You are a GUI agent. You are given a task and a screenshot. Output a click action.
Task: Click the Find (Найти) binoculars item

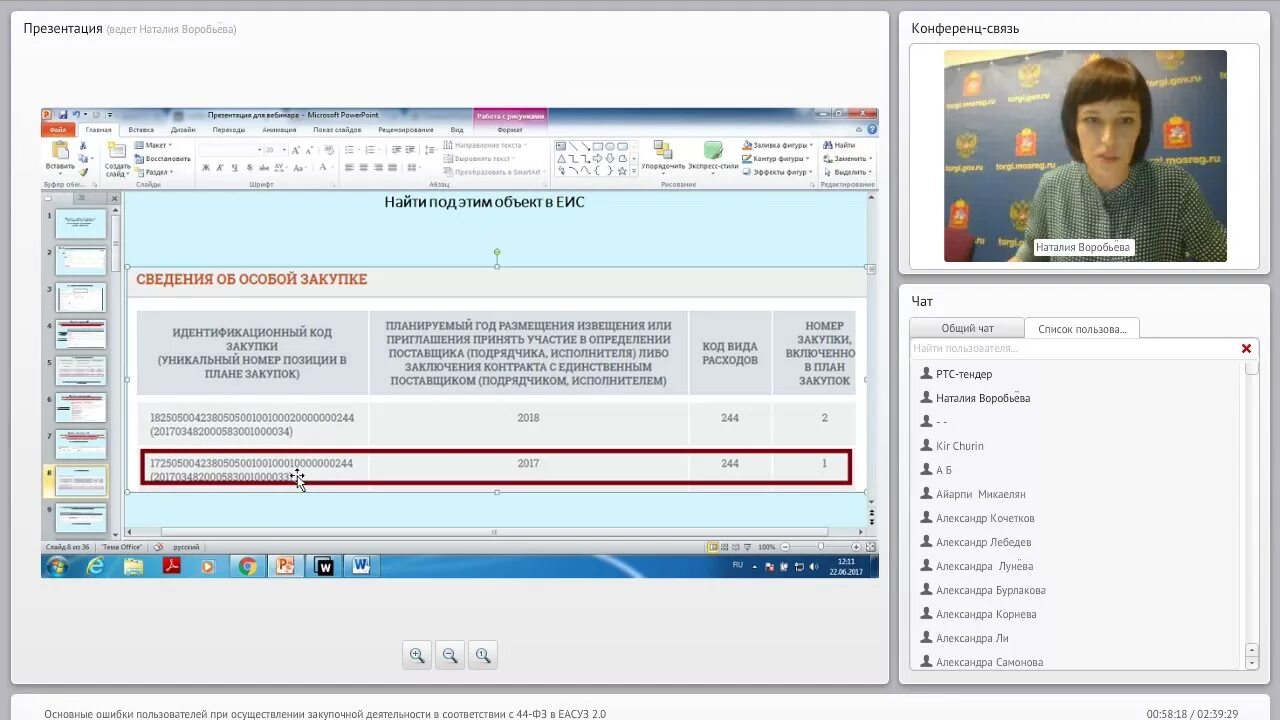tap(840, 146)
